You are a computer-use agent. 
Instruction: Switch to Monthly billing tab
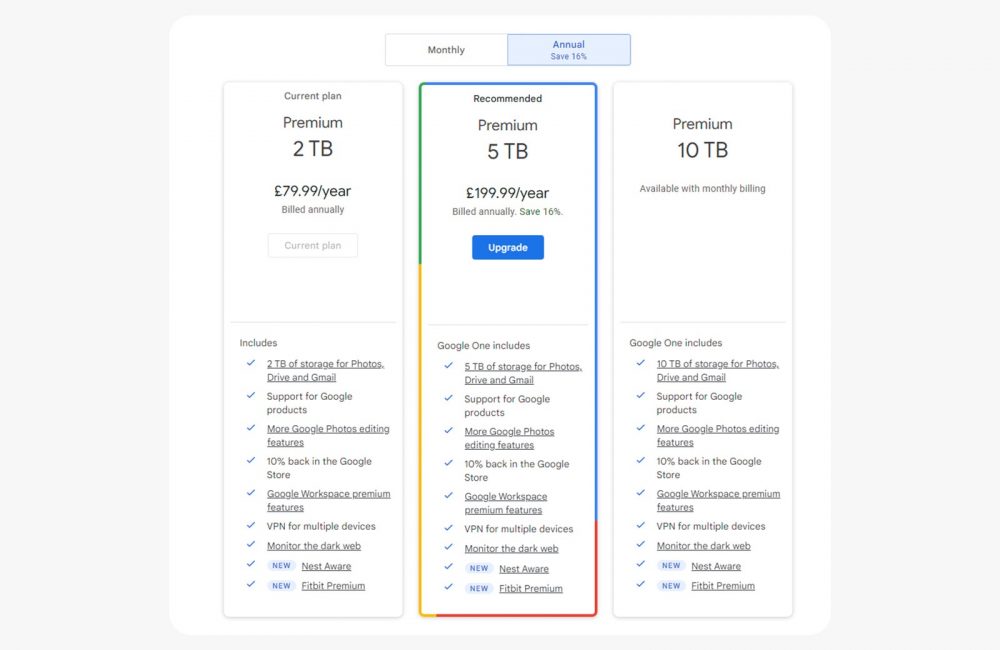(x=446, y=50)
